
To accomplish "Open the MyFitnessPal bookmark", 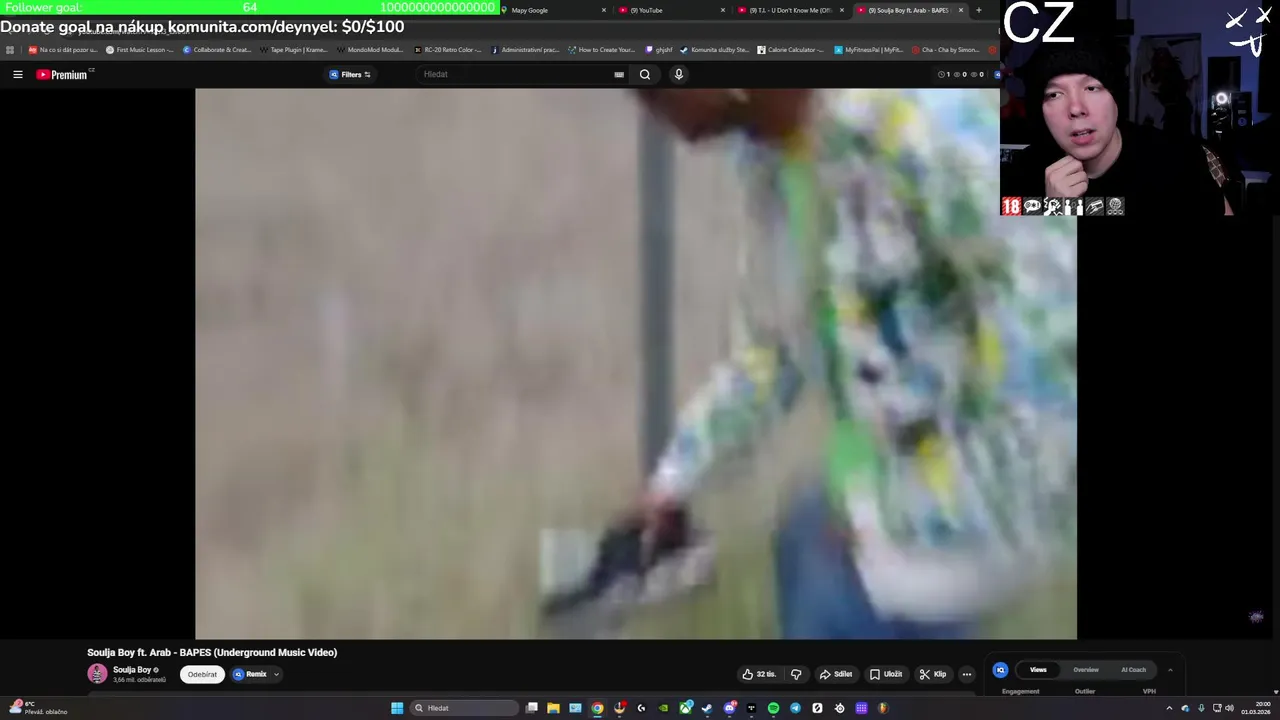I will point(868,49).
